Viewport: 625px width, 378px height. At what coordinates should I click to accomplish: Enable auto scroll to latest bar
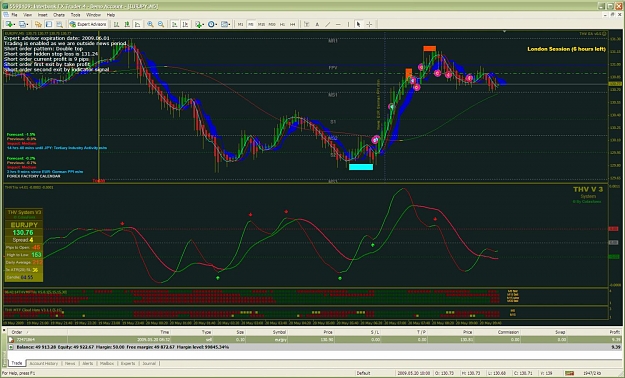174,24
